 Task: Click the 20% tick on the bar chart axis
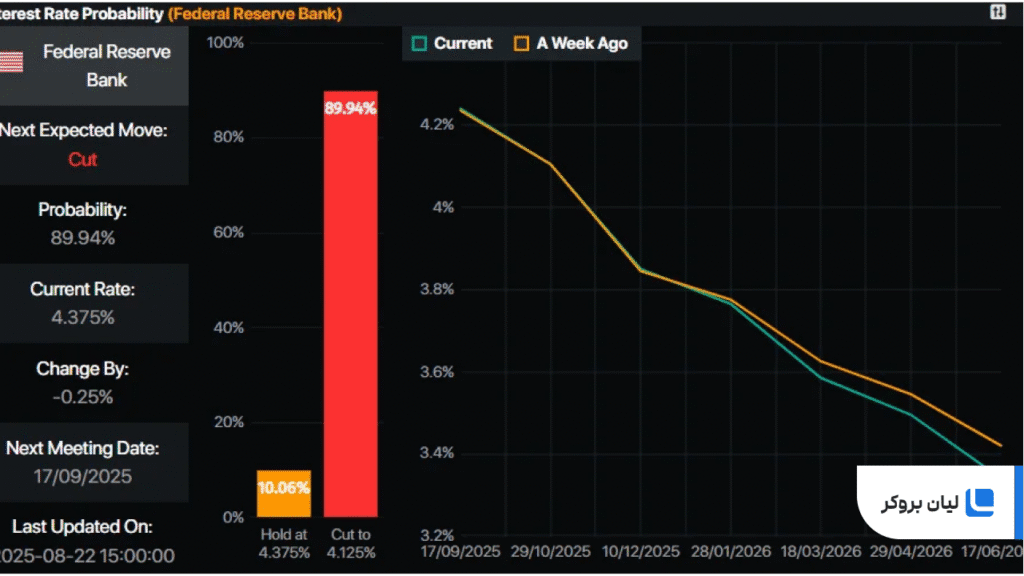tap(229, 423)
